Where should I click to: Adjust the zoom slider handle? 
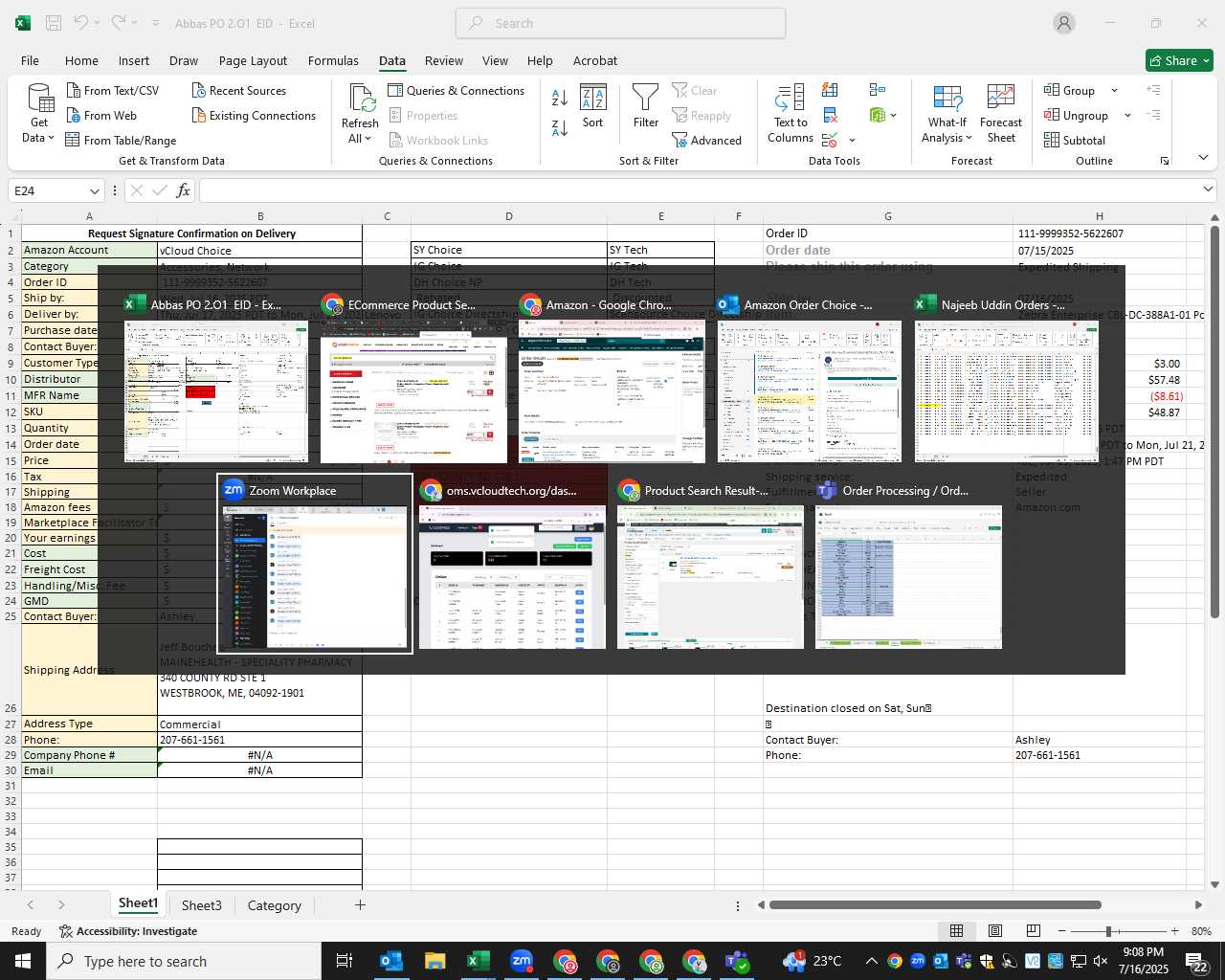point(1108,931)
